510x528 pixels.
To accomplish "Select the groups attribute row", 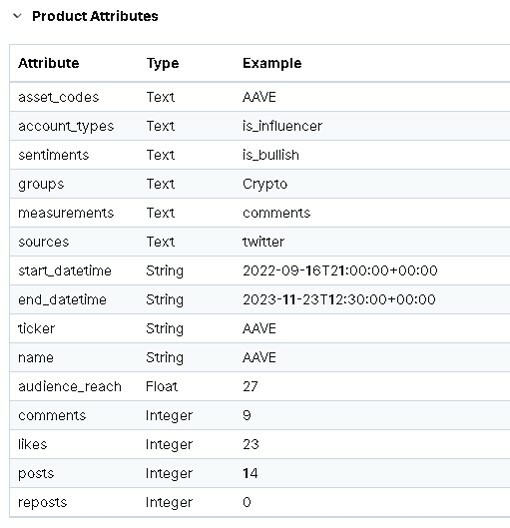I will (x=260, y=184).
